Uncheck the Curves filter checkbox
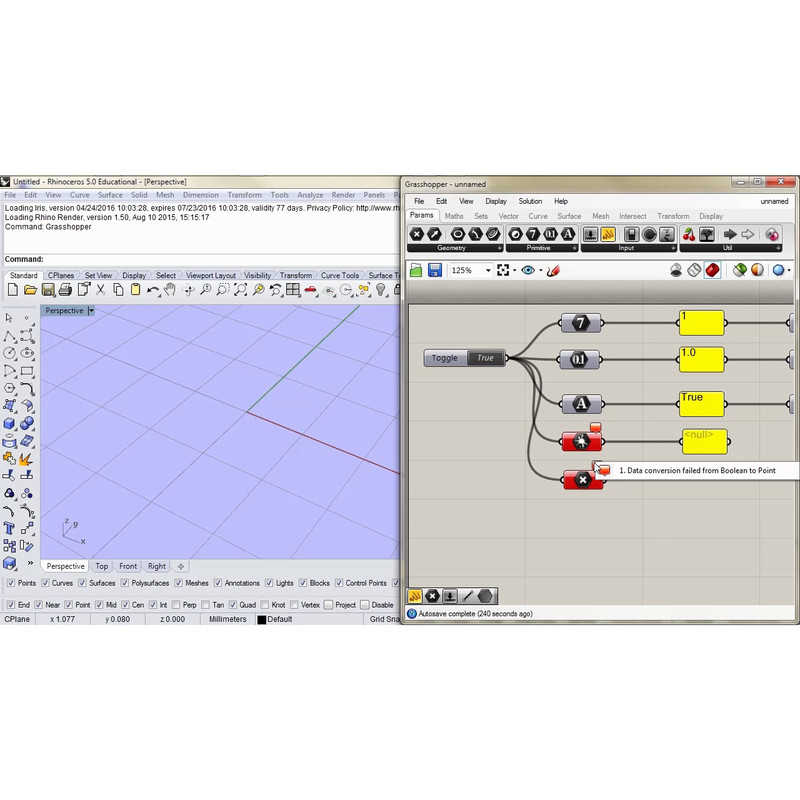Image resolution: width=800 pixels, height=800 pixels. [x=45, y=583]
